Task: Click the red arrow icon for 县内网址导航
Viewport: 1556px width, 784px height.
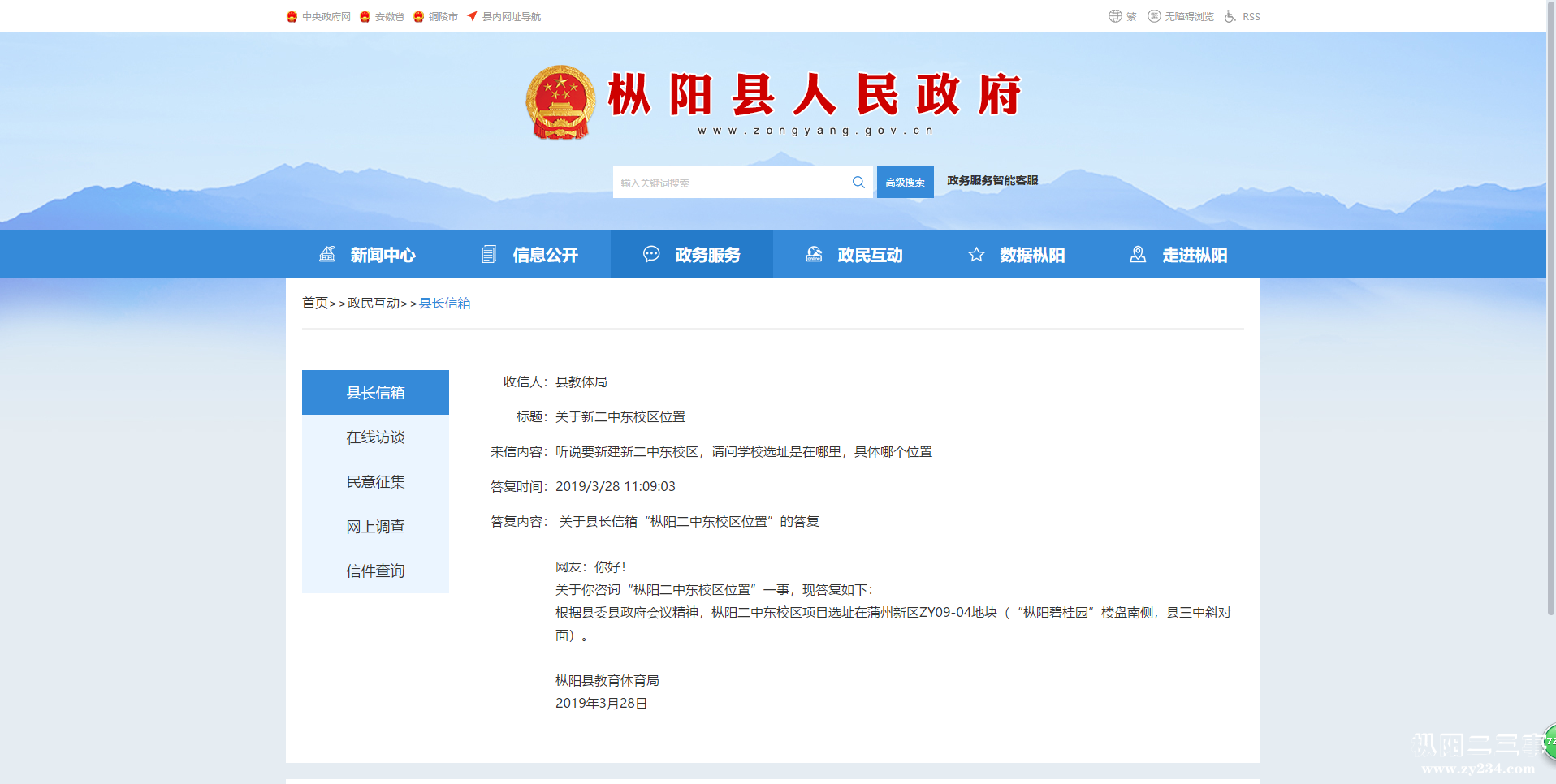Action: (472, 16)
